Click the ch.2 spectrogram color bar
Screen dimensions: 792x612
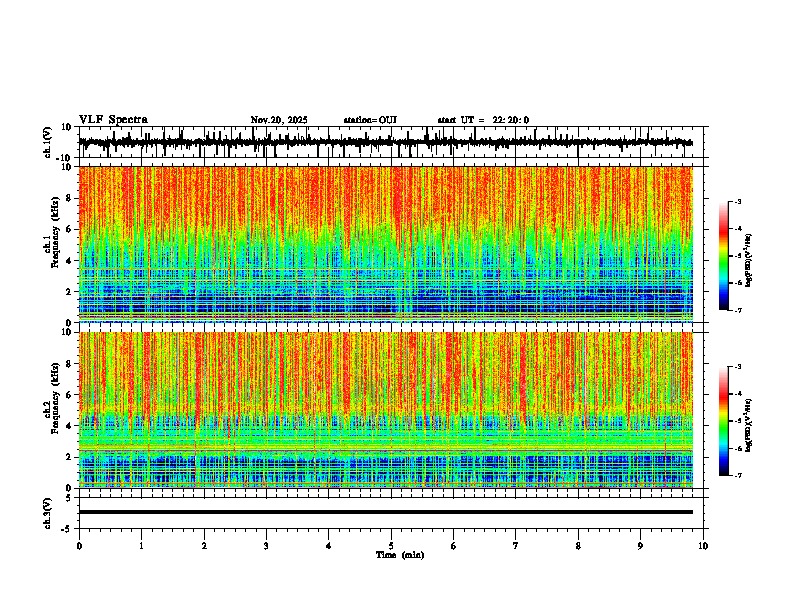724,421
